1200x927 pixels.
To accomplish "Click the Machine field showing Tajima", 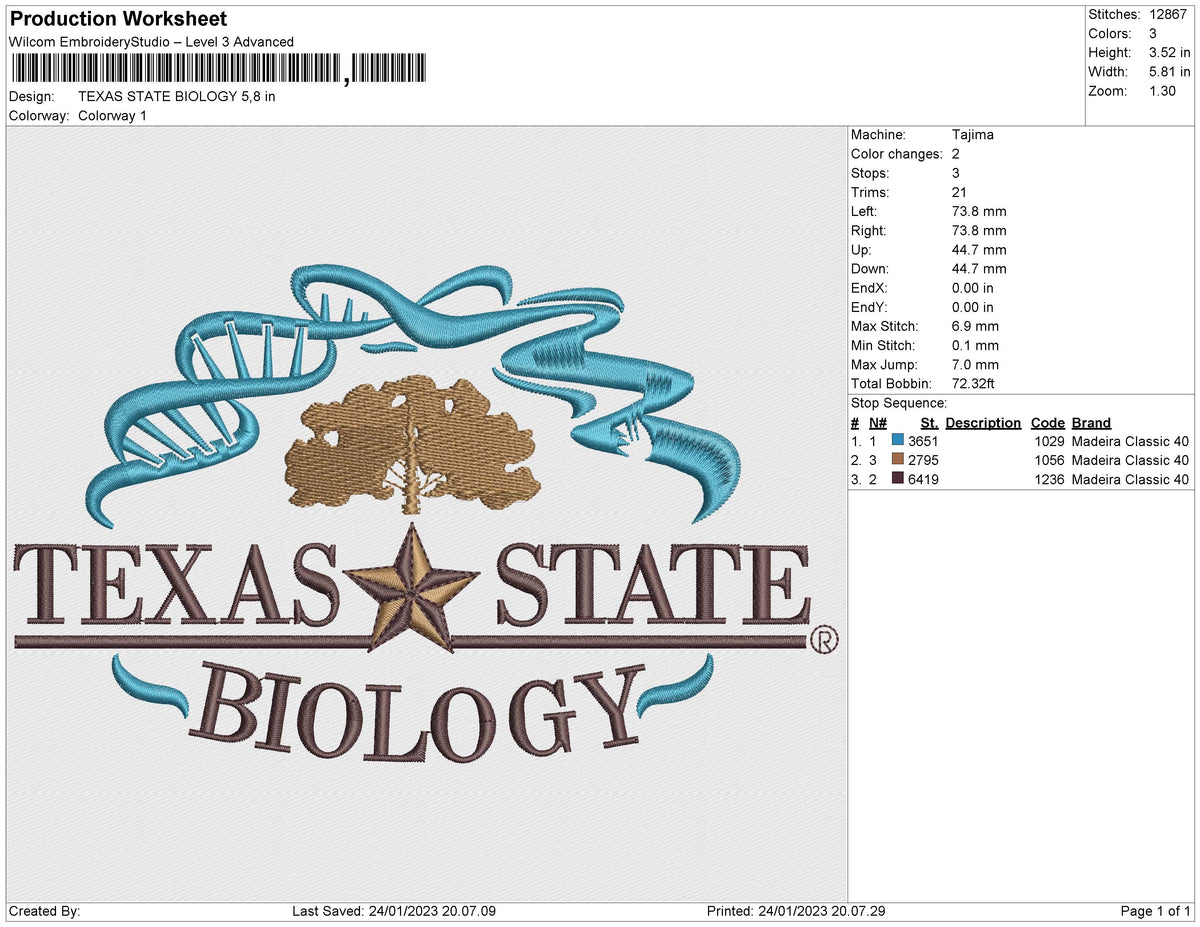I will point(970,134).
